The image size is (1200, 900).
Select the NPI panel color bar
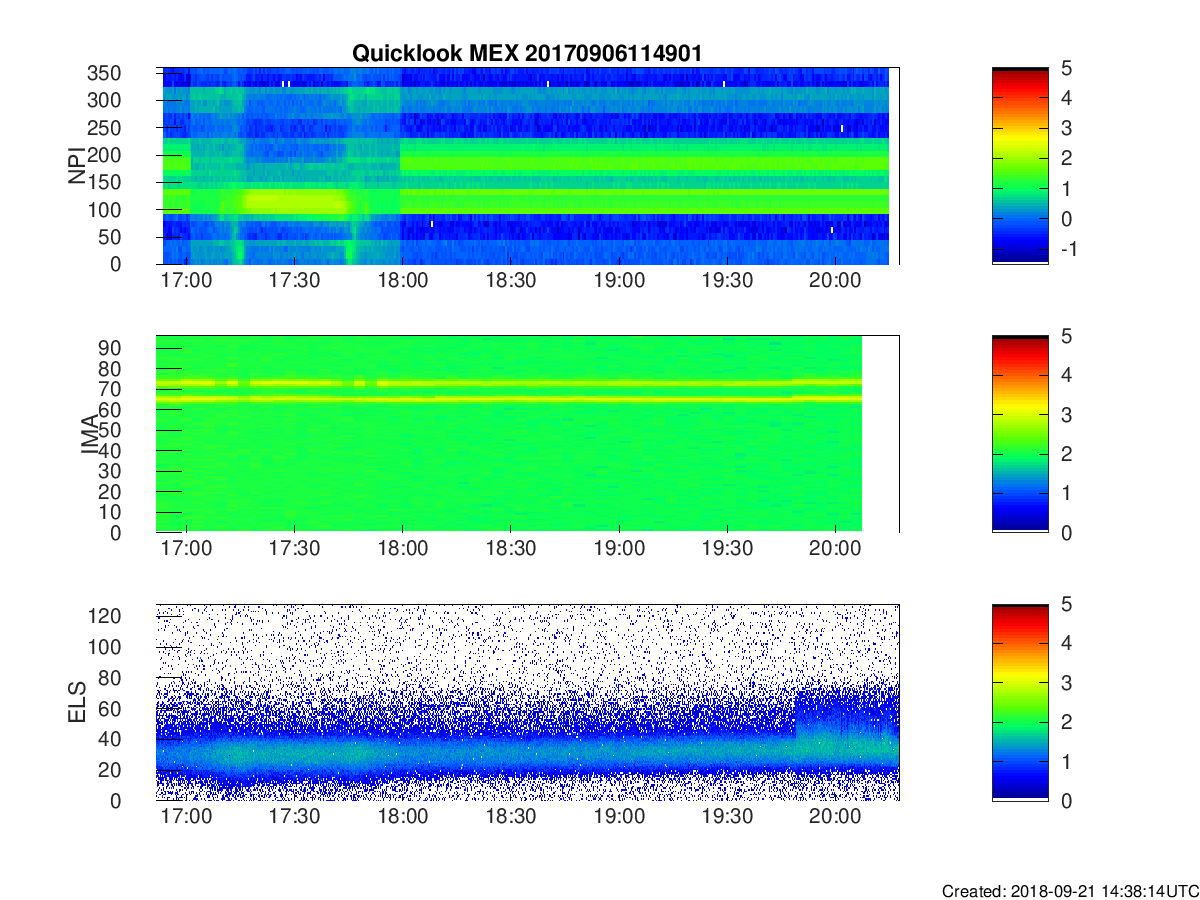pos(1020,165)
